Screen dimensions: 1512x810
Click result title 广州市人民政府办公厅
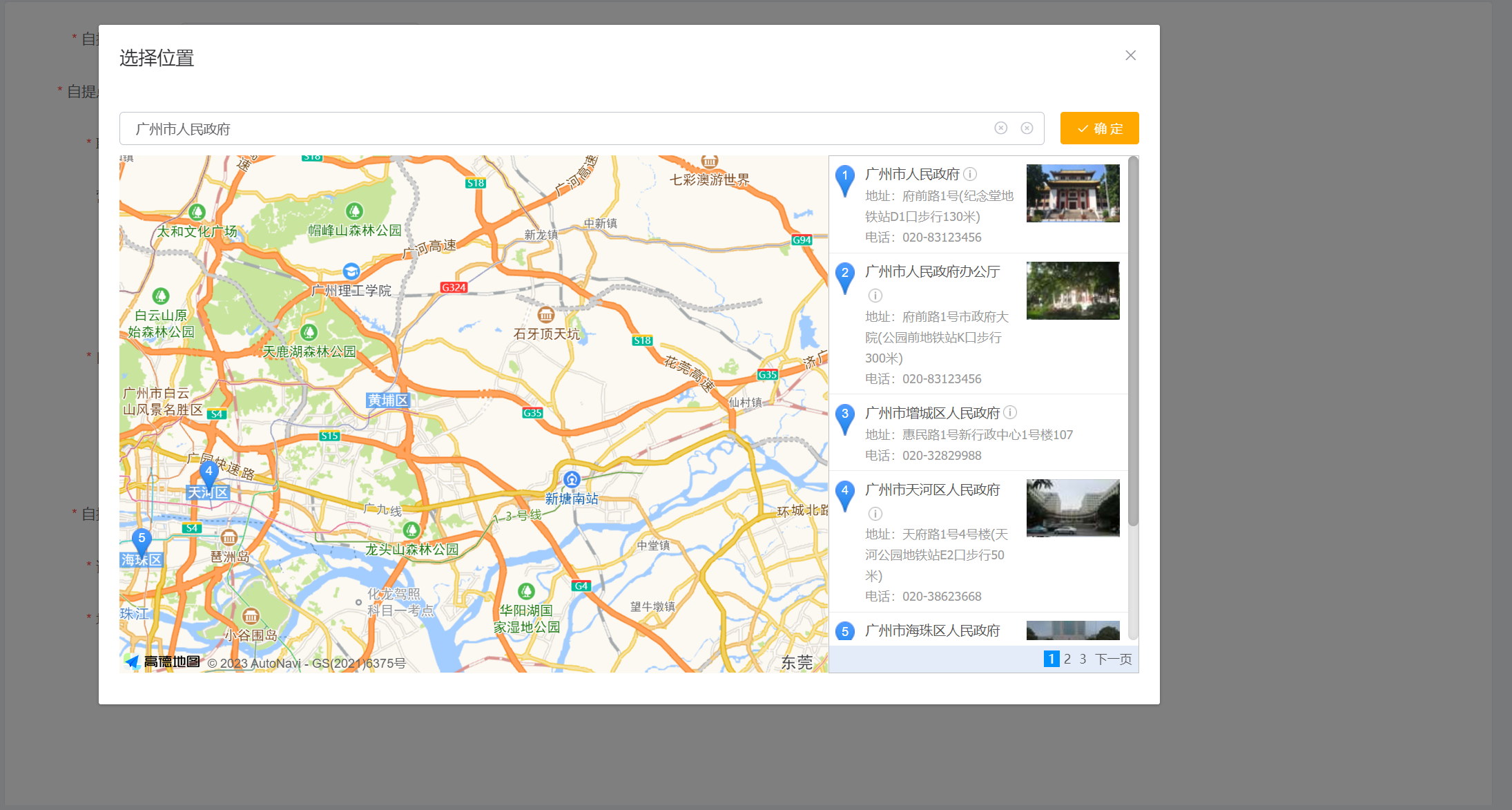click(932, 271)
